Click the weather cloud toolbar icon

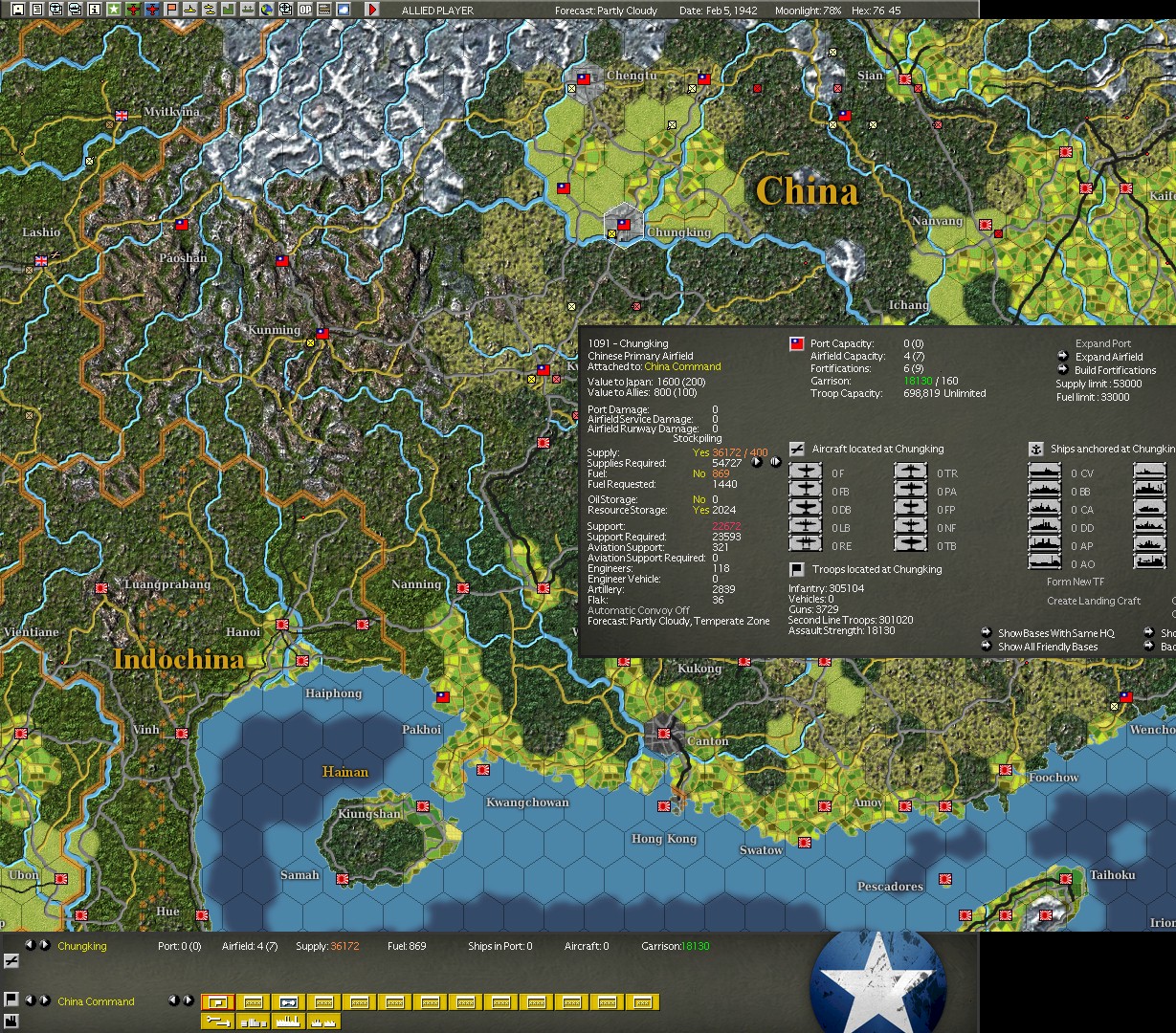[343, 10]
